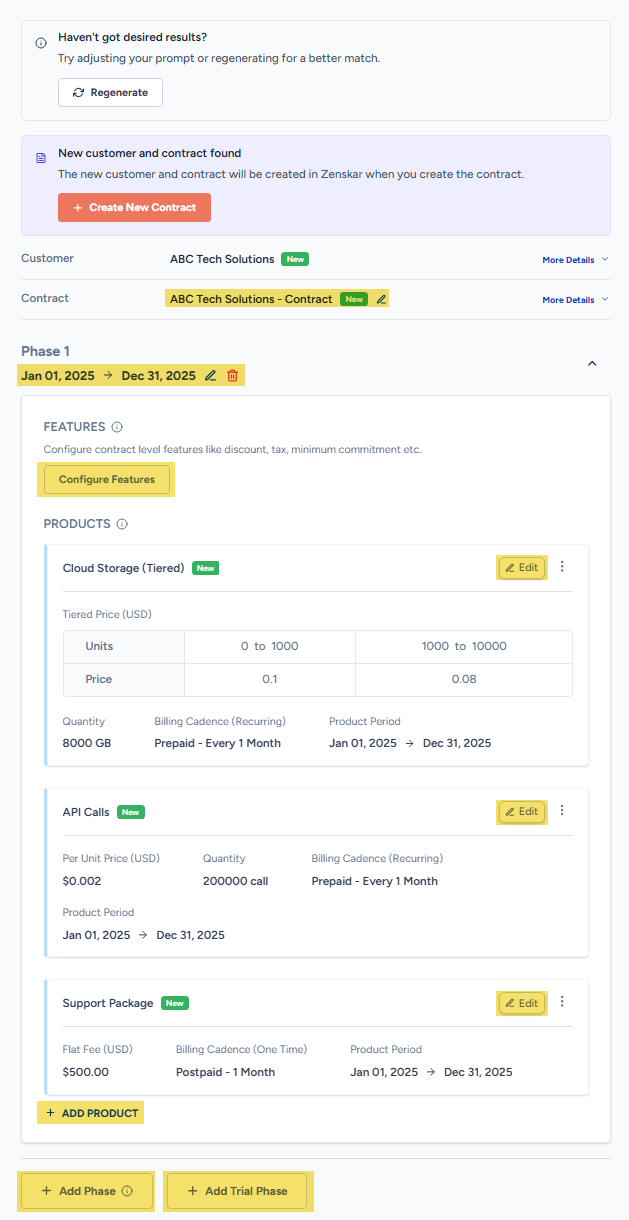Collapse the Phase 1 section chevron
629x1220 pixels.
(x=592, y=364)
